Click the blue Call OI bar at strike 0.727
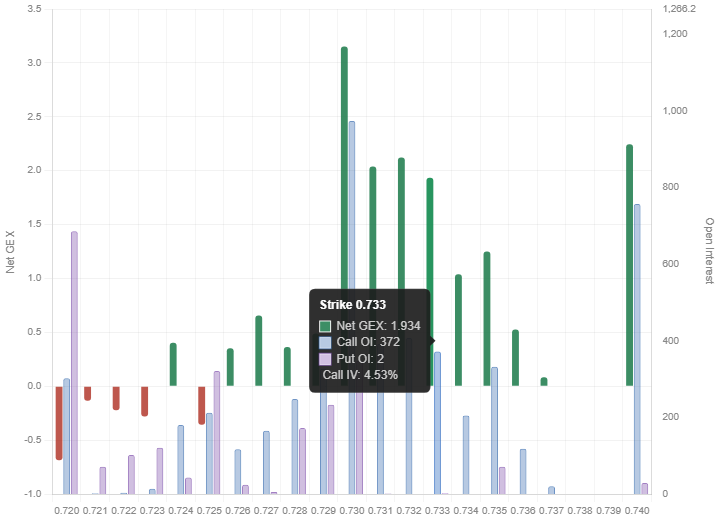This screenshot has width=720, height=520. coord(266,463)
